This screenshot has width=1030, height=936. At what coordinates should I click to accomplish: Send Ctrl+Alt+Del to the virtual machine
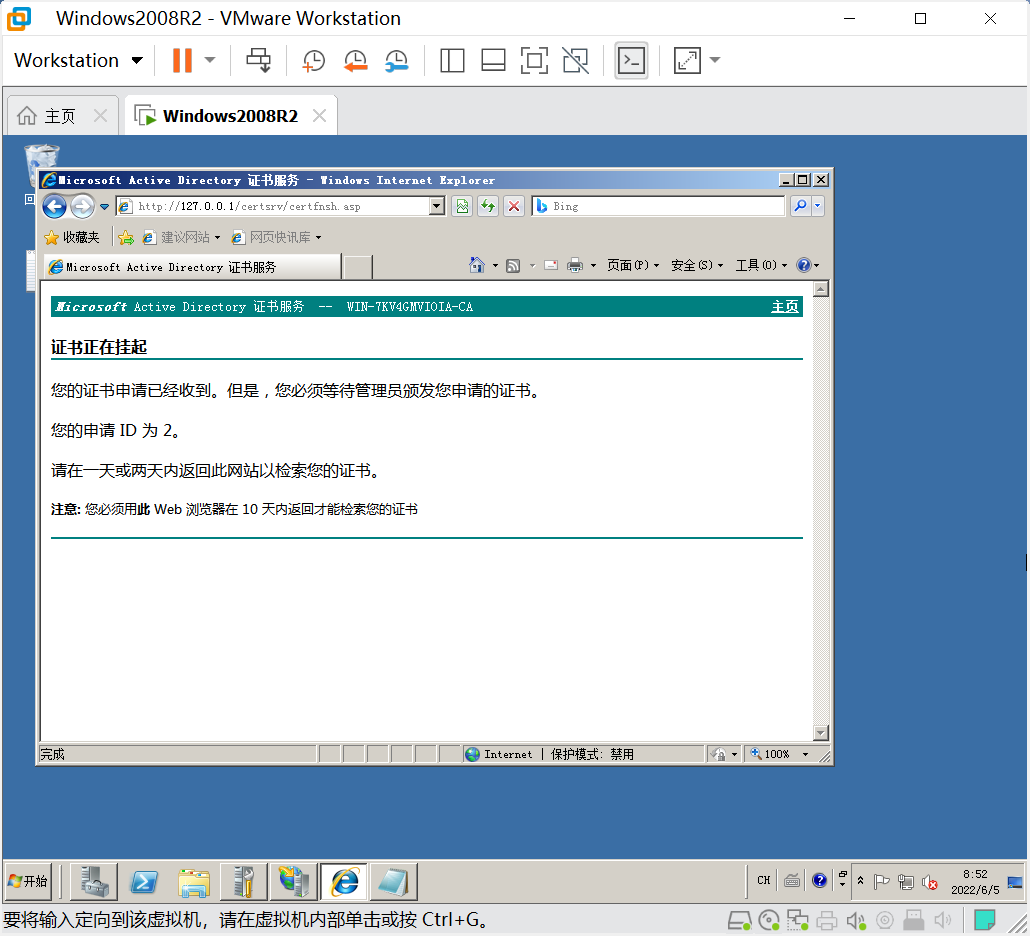point(258,60)
